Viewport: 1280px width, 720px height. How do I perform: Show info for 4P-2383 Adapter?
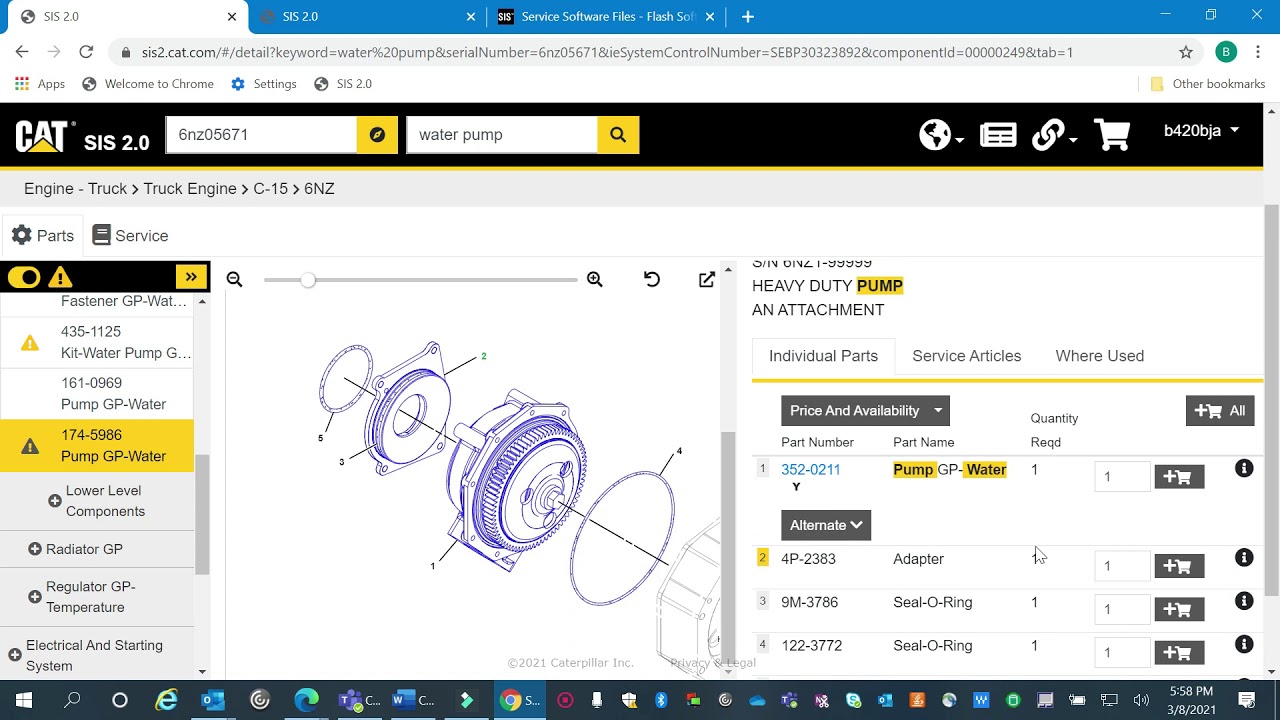[x=1244, y=558]
